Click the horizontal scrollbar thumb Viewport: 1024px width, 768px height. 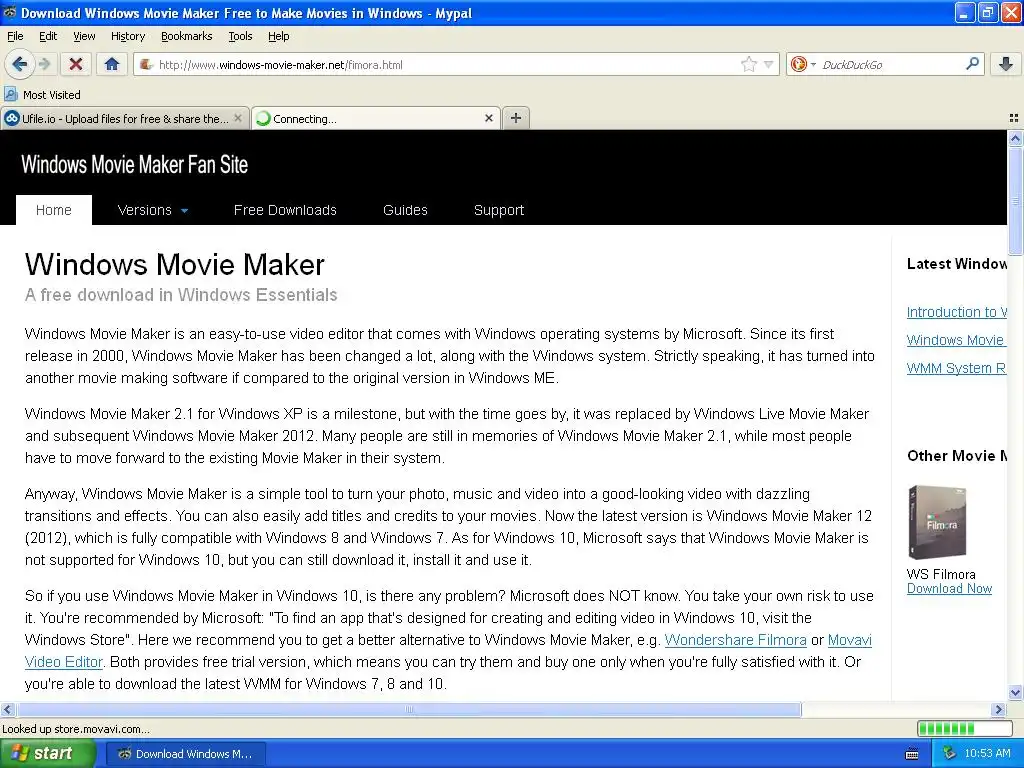[x=409, y=709]
